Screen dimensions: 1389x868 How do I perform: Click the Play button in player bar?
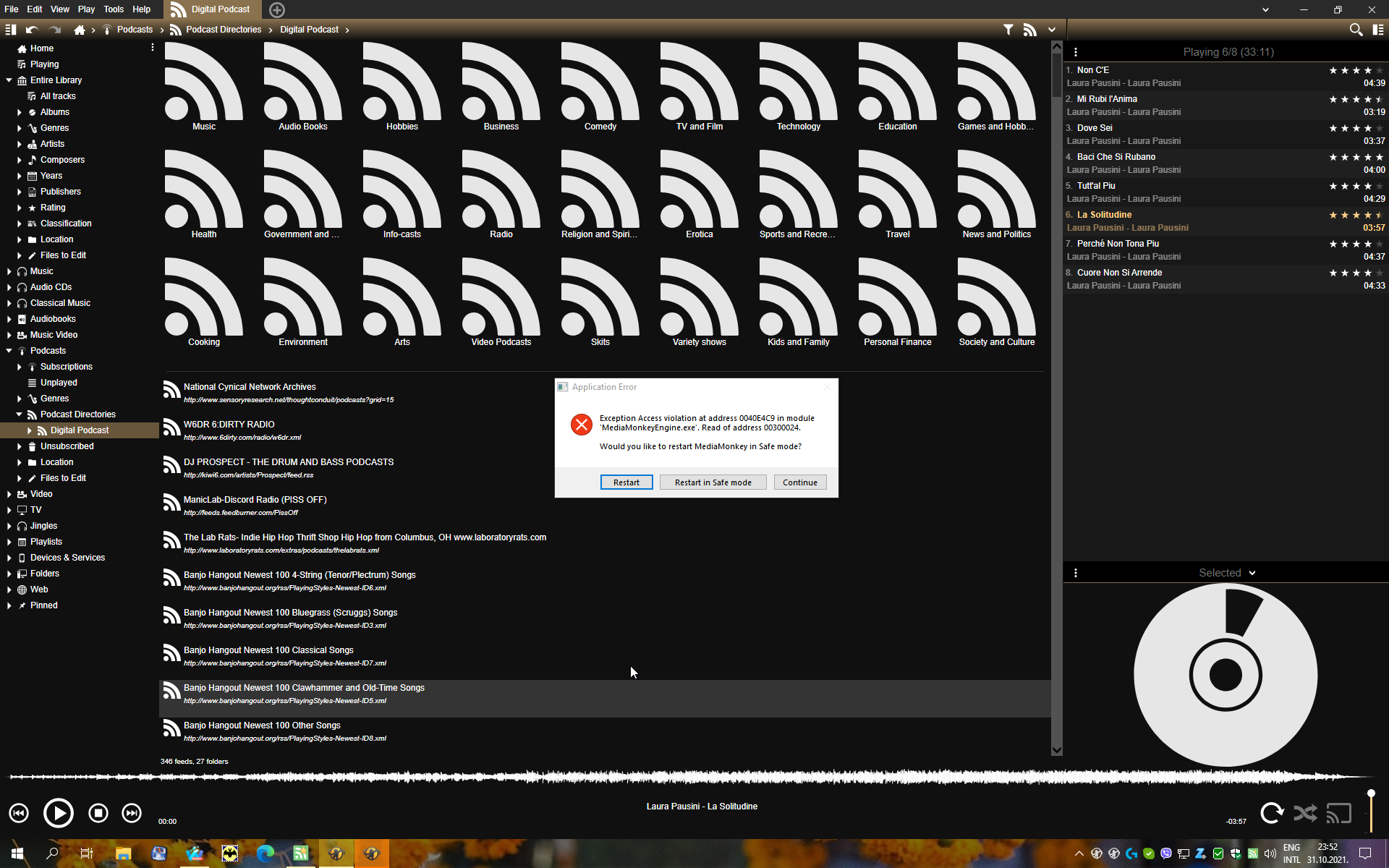point(59,813)
